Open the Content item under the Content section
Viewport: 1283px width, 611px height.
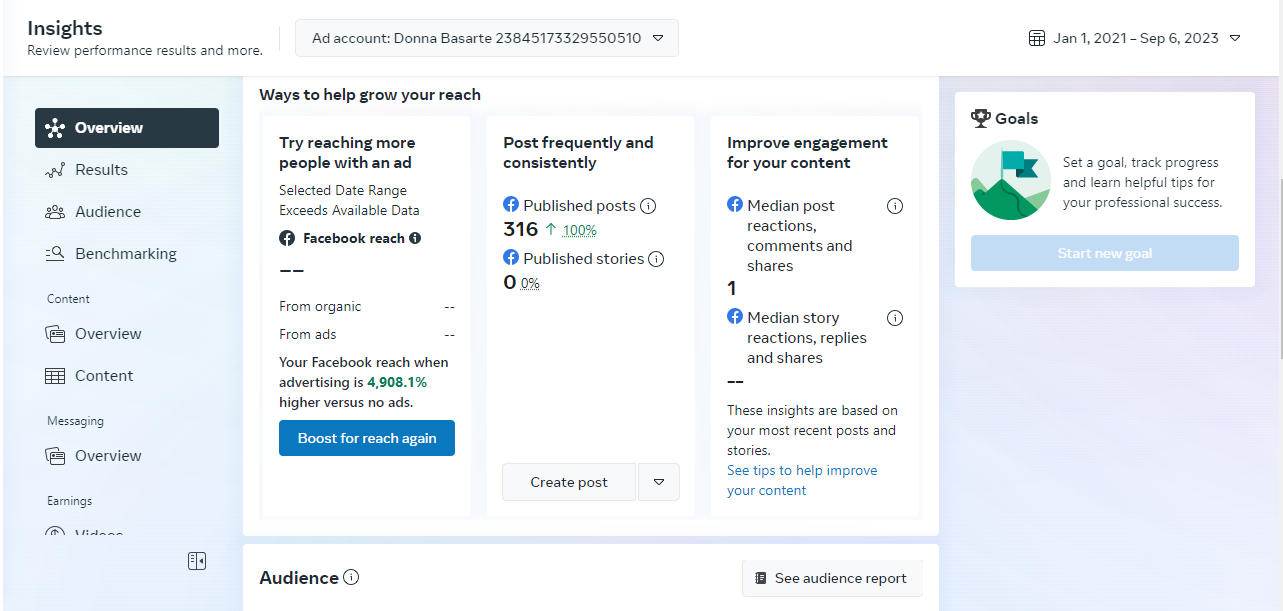coord(103,376)
